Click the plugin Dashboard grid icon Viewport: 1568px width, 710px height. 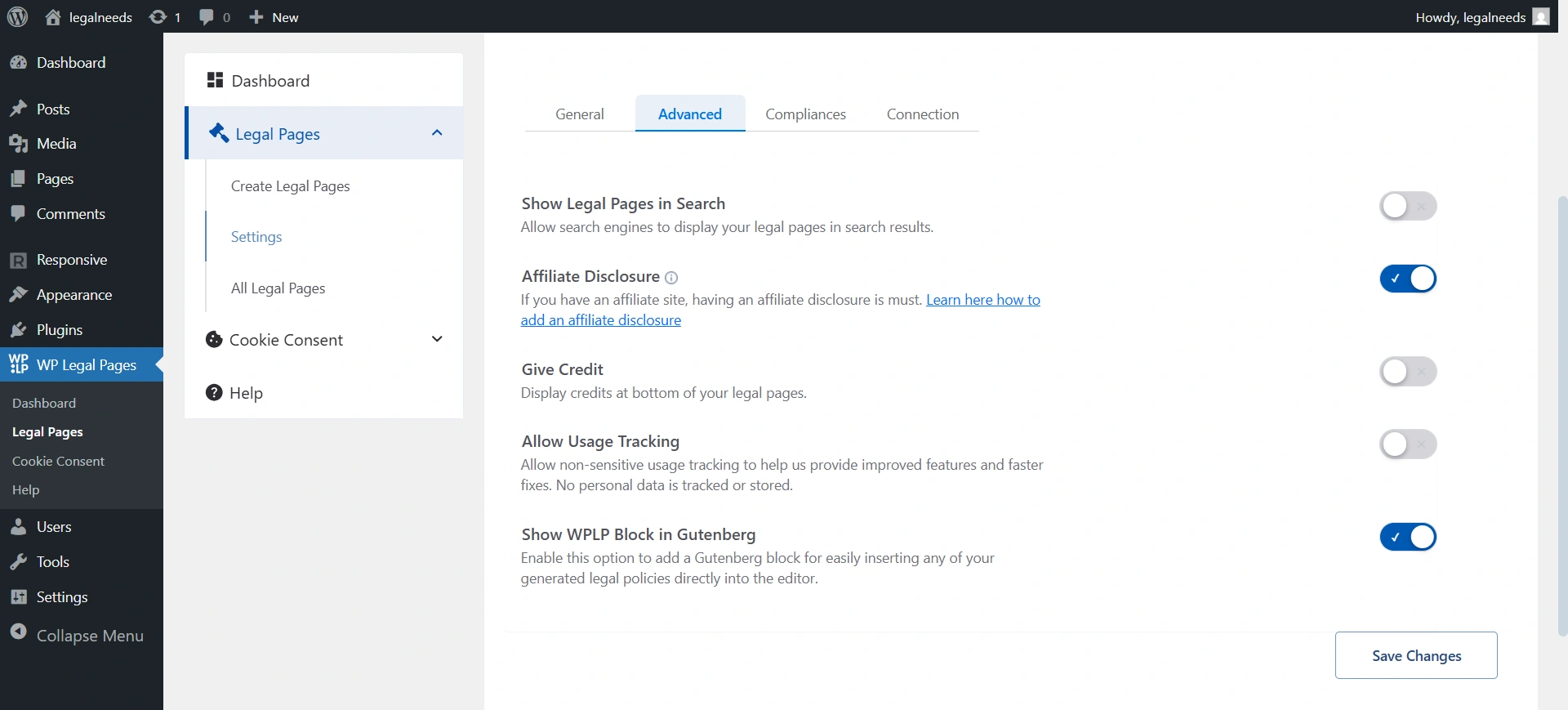pyautogui.click(x=215, y=80)
